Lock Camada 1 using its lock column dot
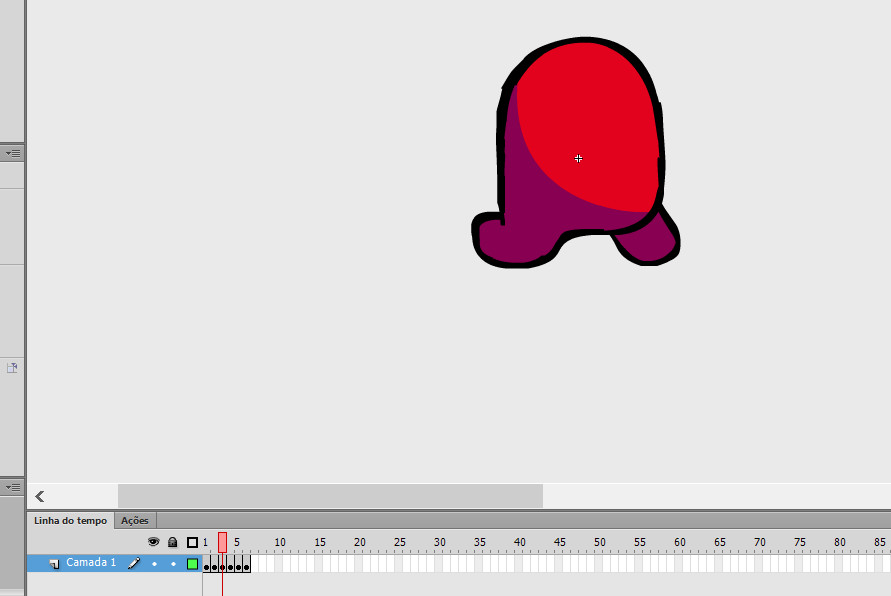 173,563
